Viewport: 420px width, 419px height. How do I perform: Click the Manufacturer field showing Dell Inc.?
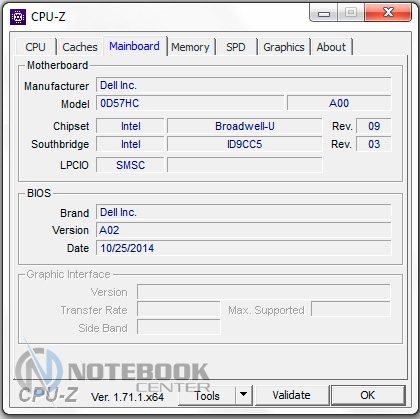point(244,85)
